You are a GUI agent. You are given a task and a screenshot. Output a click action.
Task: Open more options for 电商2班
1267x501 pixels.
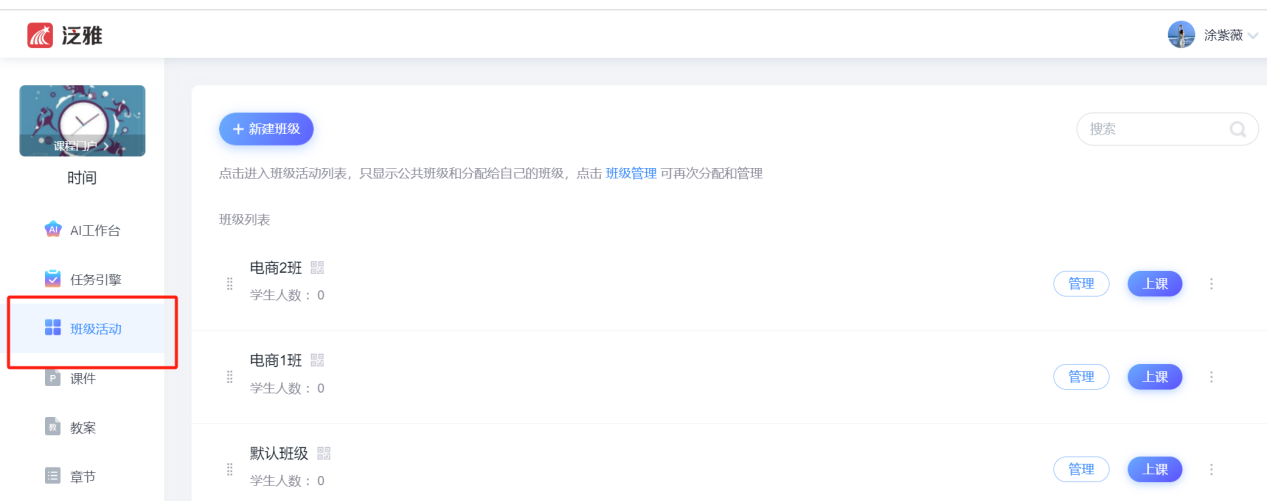[1211, 284]
